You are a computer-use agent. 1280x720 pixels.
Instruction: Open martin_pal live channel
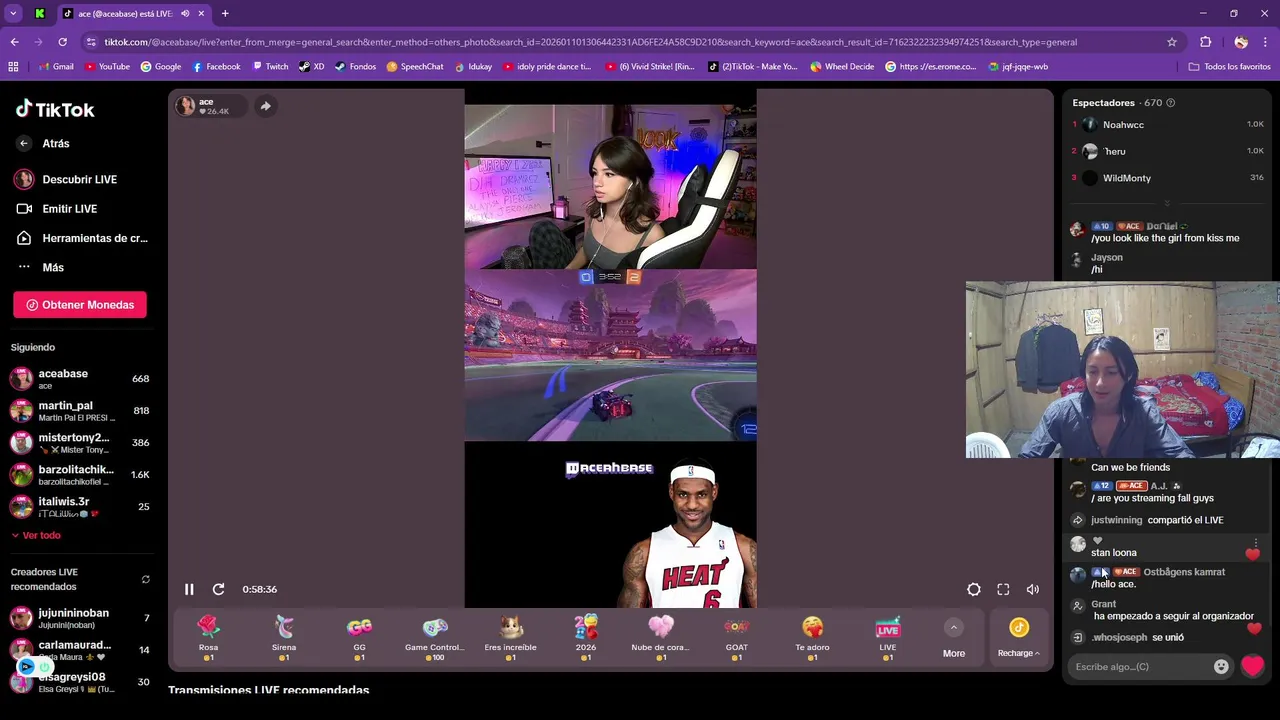pyautogui.click(x=79, y=410)
